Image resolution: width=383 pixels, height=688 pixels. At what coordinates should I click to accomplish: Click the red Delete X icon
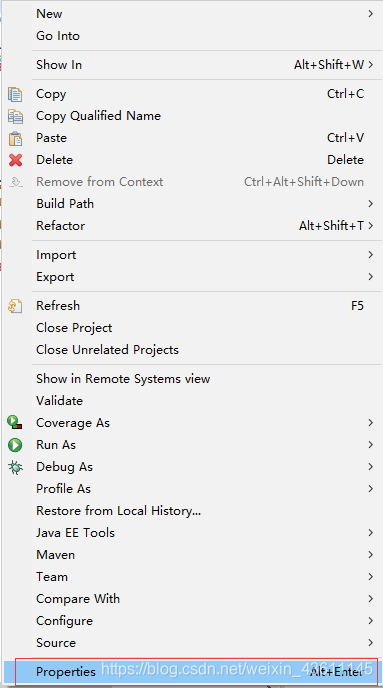[x=15, y=160]
